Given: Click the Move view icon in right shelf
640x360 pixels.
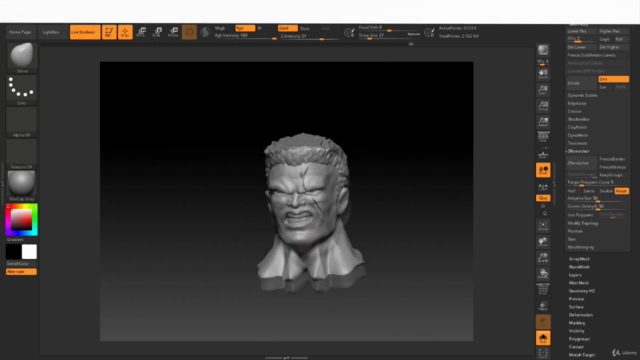Looking at the screenshot, I should [543, 242].
